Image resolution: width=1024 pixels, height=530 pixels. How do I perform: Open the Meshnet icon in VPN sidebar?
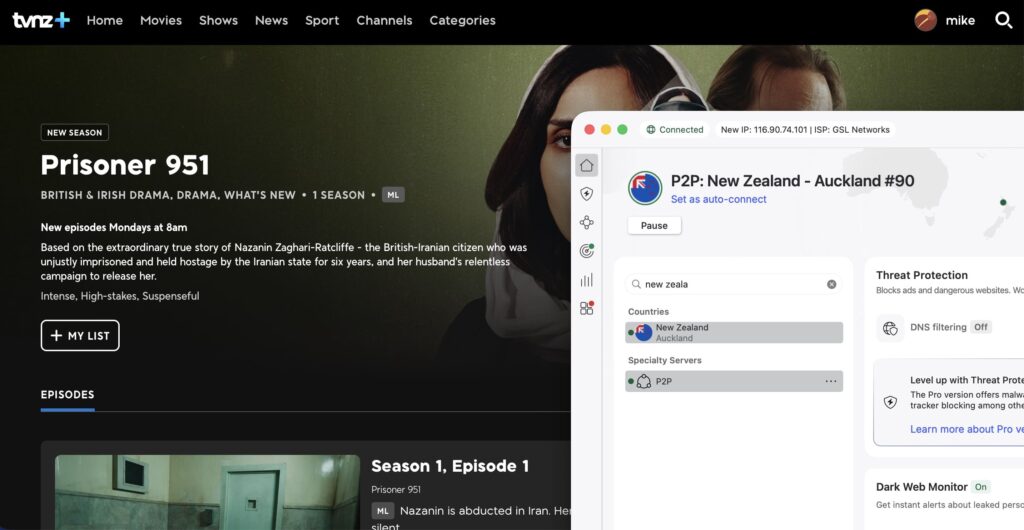(586, 223)
